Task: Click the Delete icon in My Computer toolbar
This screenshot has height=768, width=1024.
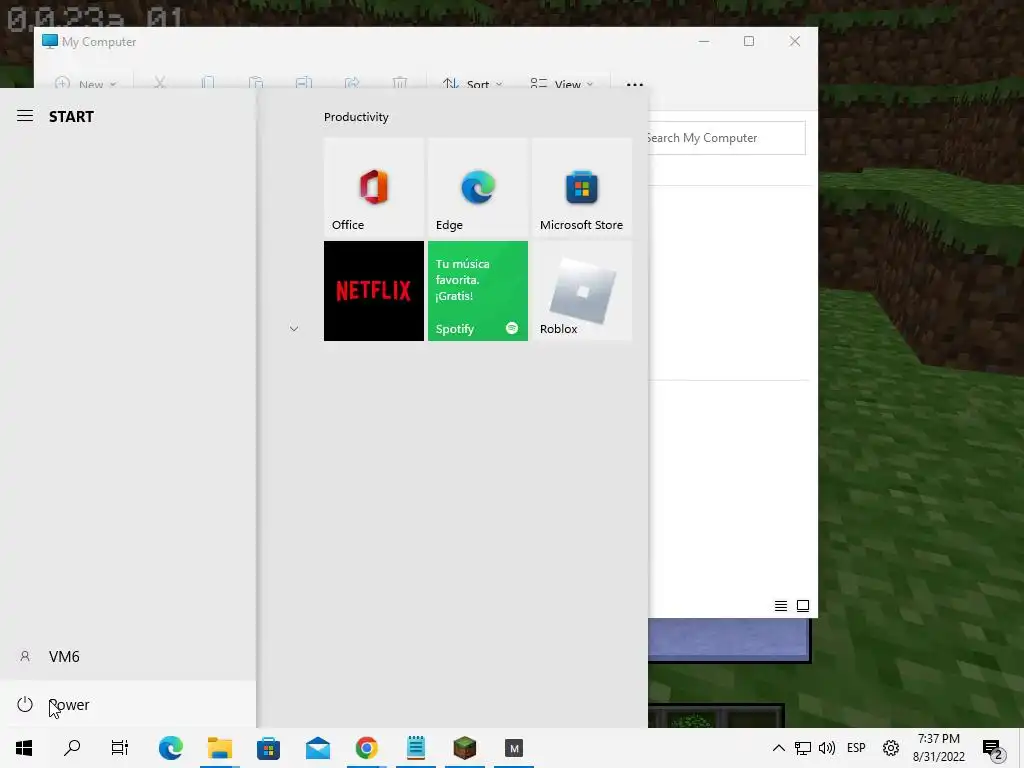Action: [400, 83]
